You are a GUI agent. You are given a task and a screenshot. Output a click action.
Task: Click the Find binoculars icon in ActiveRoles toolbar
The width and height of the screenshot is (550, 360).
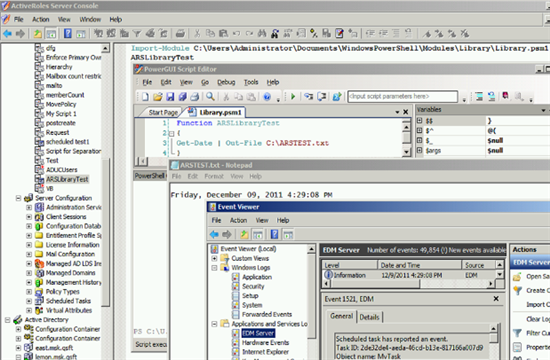(262, 34)
